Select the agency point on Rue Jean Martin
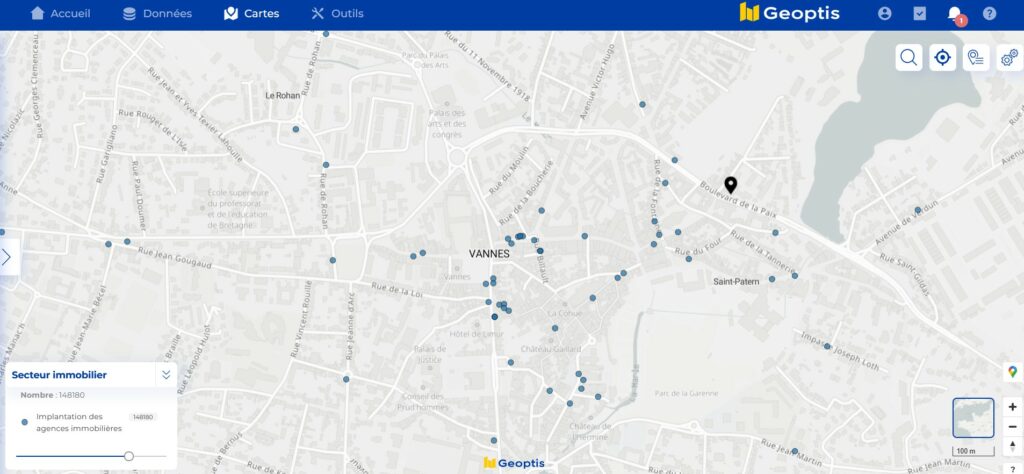1024x474 pixels. tap(795, 452)
